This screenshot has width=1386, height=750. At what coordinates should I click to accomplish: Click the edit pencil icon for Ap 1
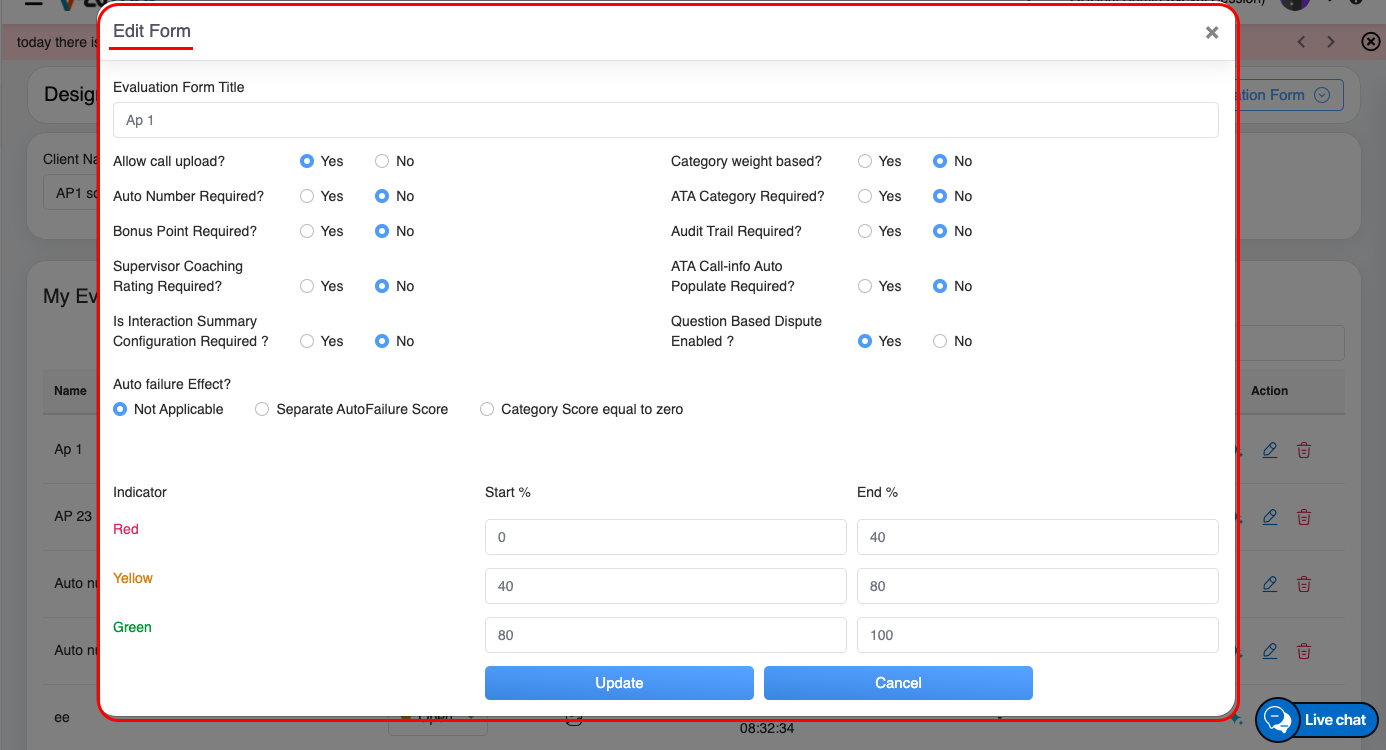1270,450
